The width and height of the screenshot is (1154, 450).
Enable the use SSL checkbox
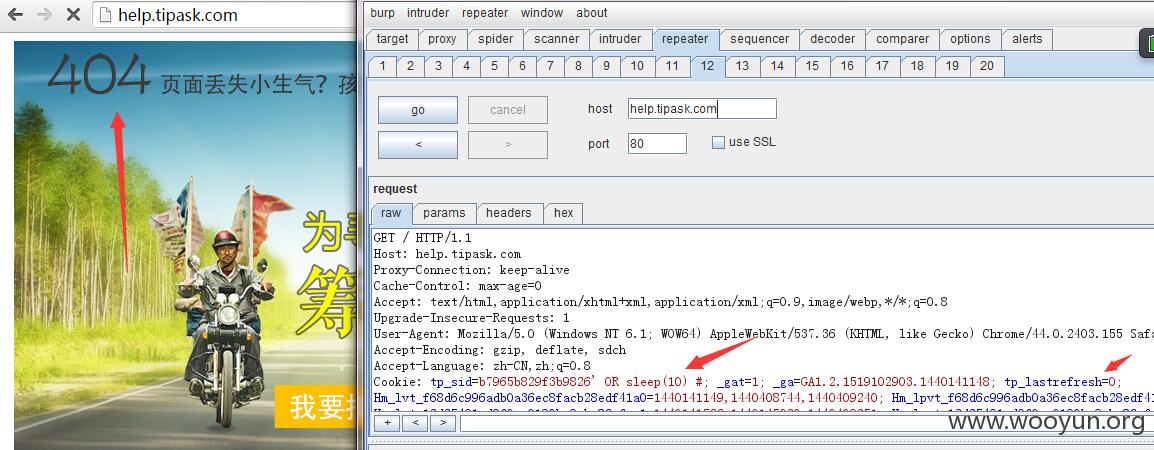[718, 142]
